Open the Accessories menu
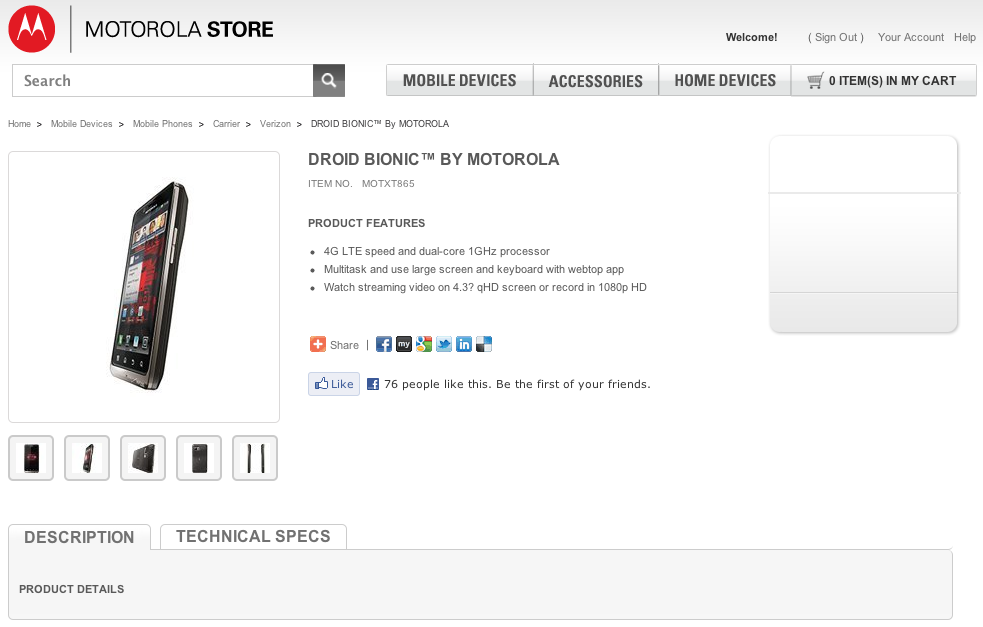983x627 pixels. pyautogui.click(x=595, y=81)
